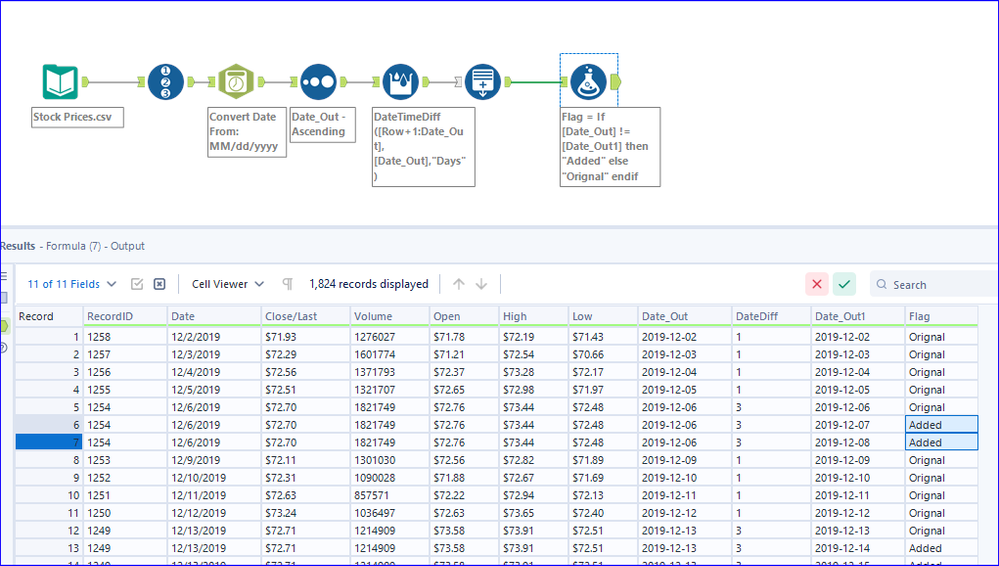Select the Multi-Row Formula tool icon

pyautogui.click(x=400, y=82)
